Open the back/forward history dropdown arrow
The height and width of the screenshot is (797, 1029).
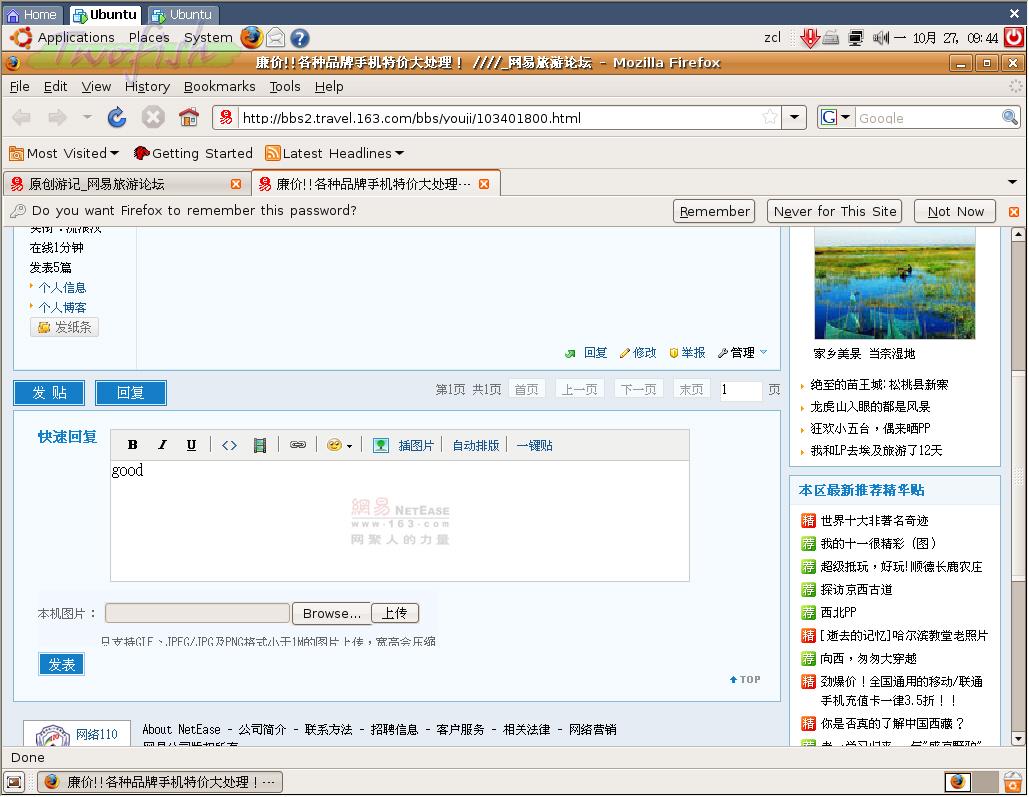(87, 118)
